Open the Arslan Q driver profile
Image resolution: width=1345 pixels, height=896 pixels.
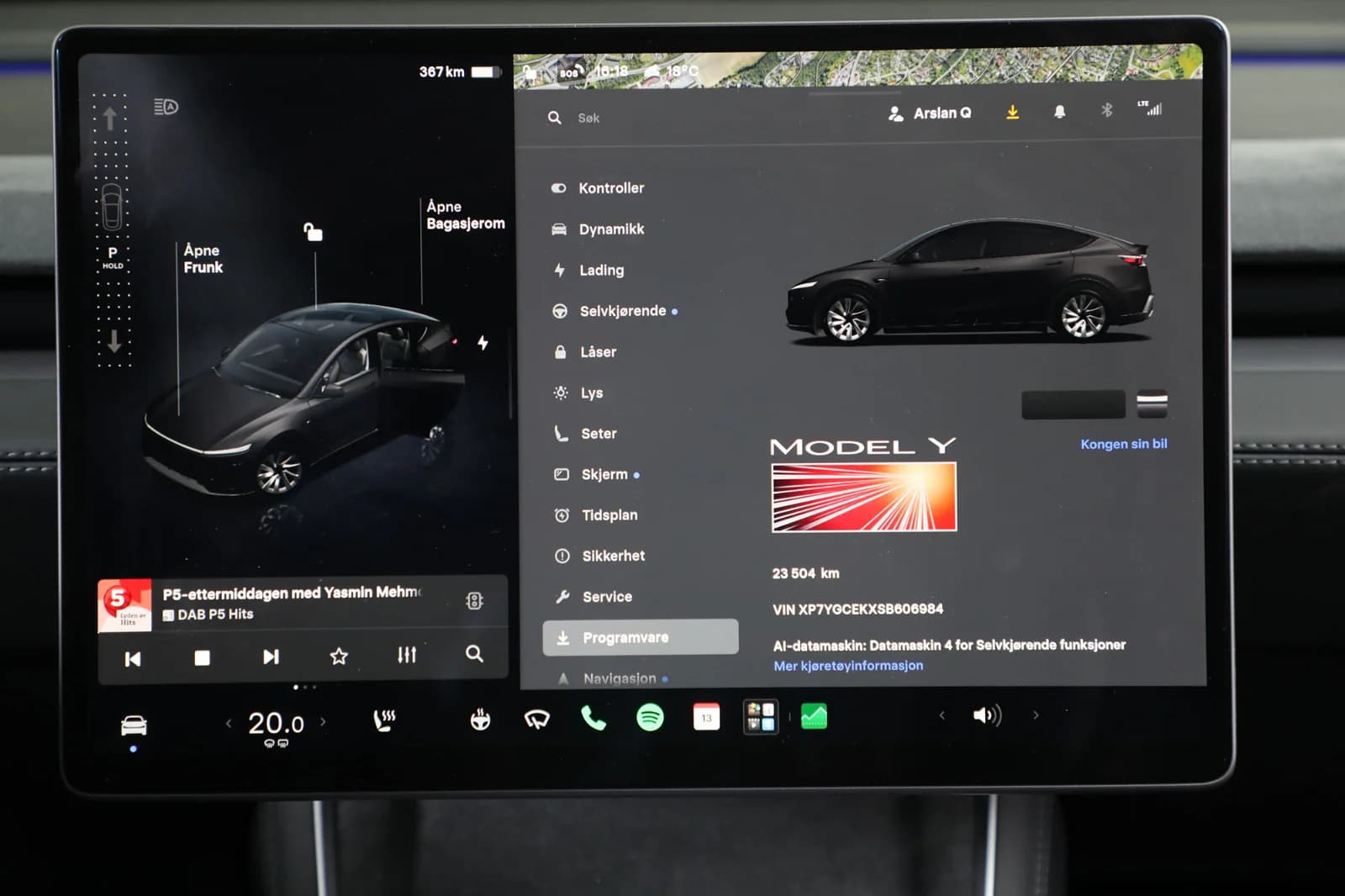930,113
